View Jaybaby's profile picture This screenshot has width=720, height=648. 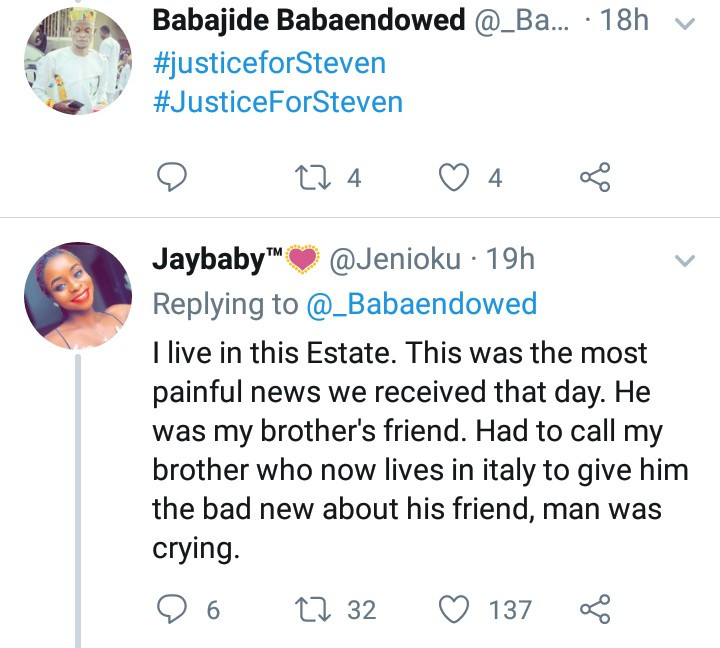78,296
